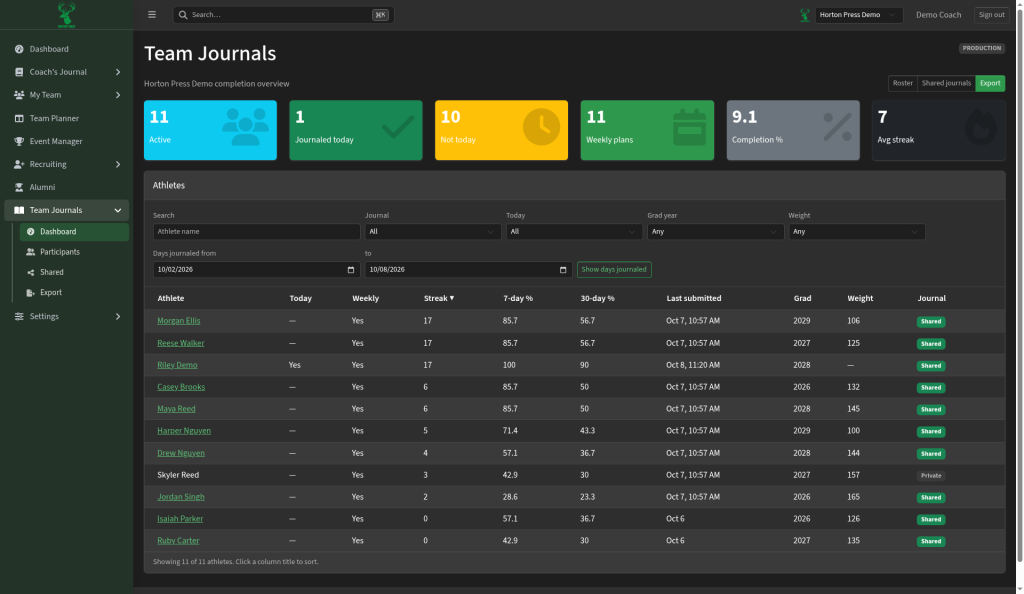
Task: Click the Horton Press stag logo in sidebar
Action: pyautogui.click(x=67, y=14)
